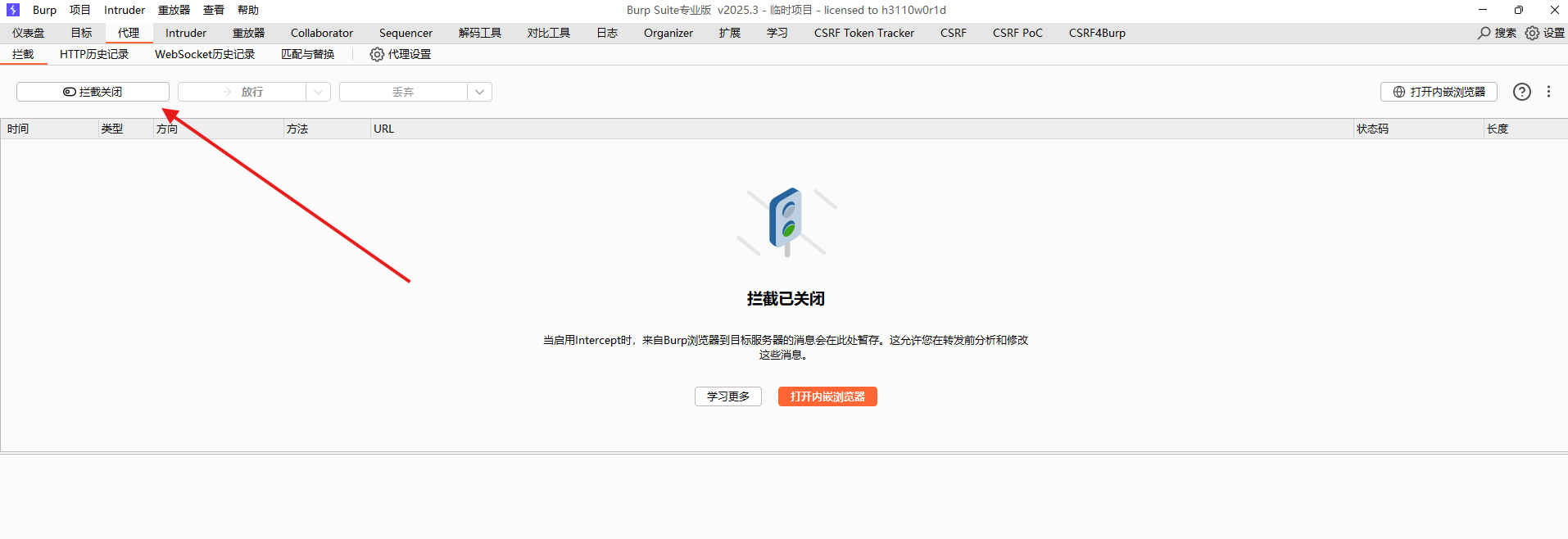Image resolution: width=1568 pixels, height=539 pixels.
Task: Switch to the 目标 tab
Action: 81,33
